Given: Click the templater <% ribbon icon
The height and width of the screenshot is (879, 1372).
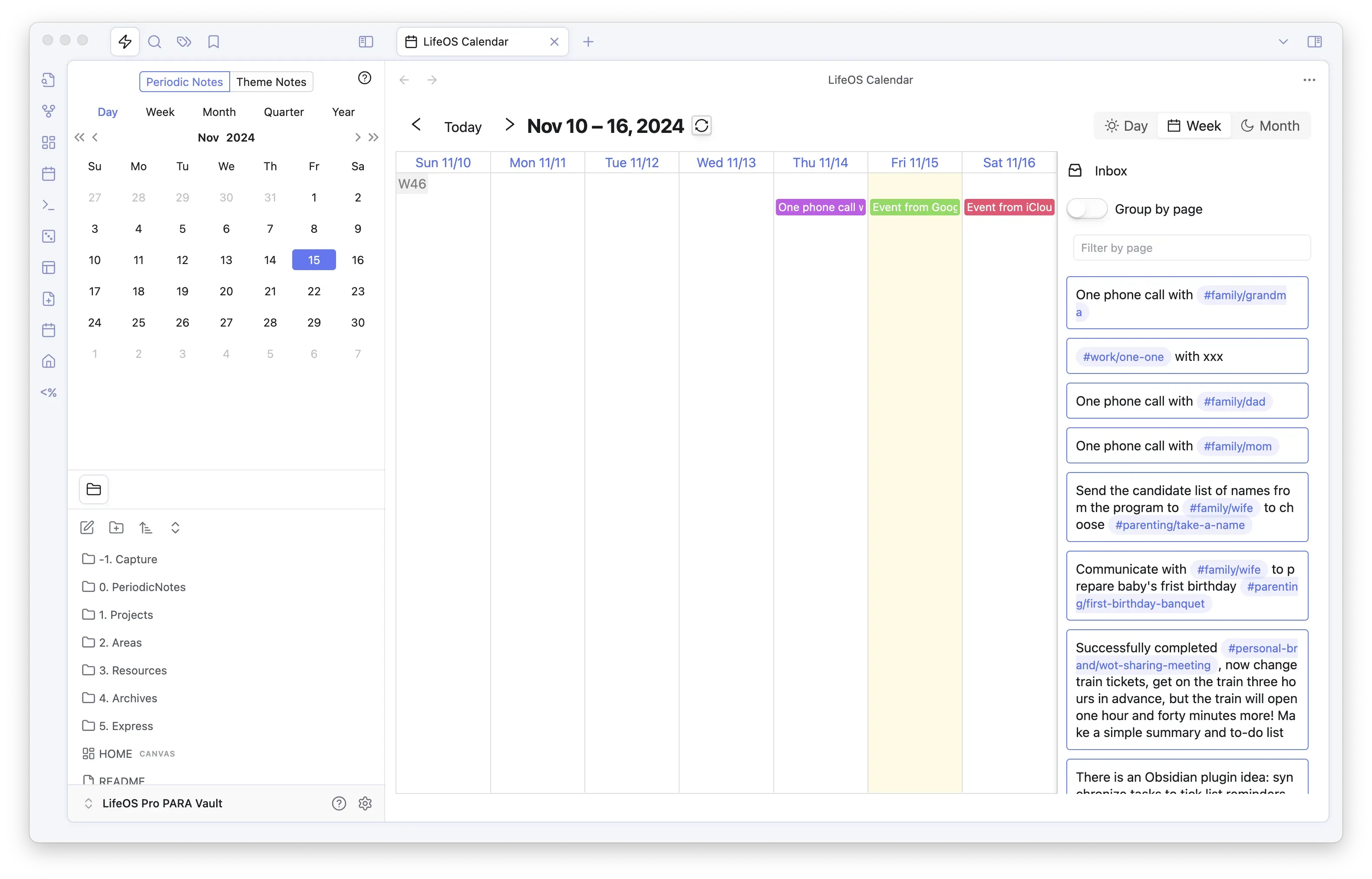Looking at the screenshot, I should point(49,393).
